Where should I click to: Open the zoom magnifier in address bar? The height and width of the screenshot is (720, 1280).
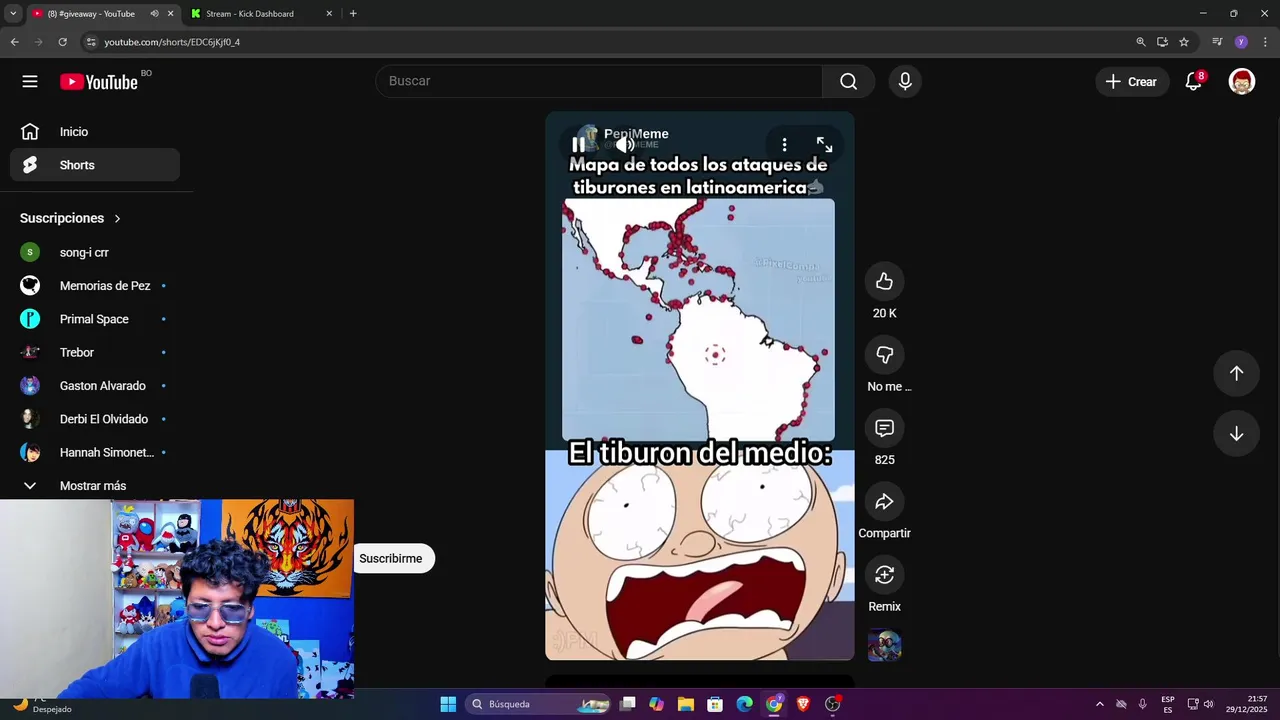point(1141,42)
